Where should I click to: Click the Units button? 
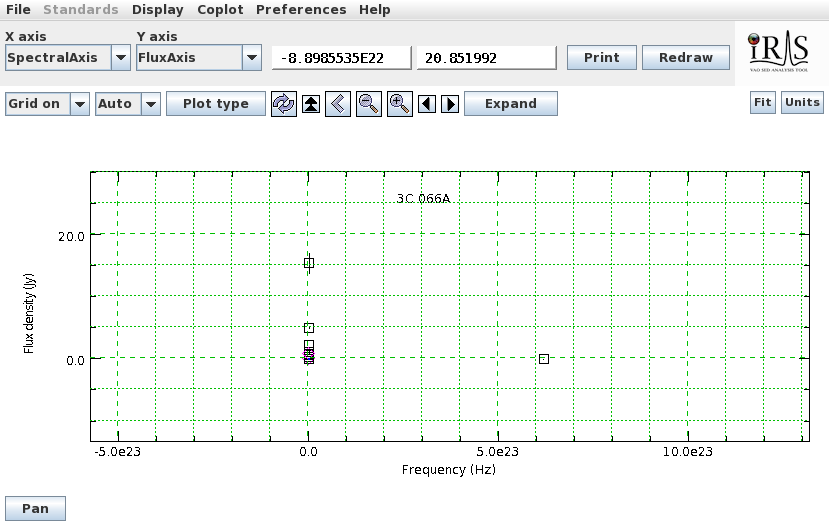[x=802, y=102]
